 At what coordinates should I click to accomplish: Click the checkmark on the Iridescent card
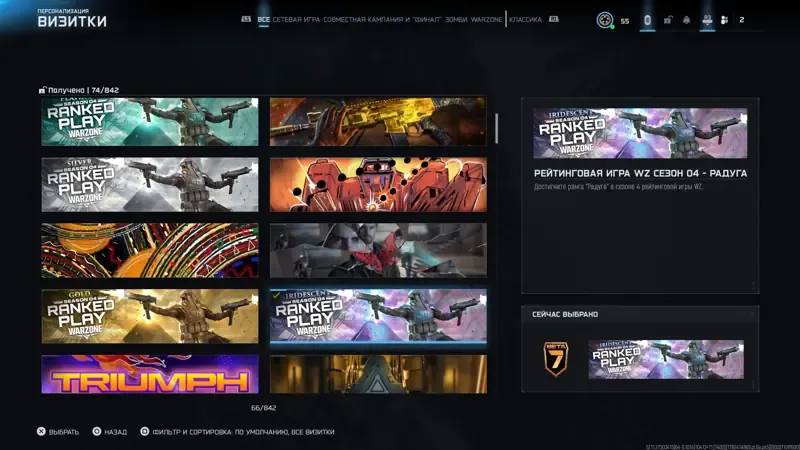click(276, 295)
